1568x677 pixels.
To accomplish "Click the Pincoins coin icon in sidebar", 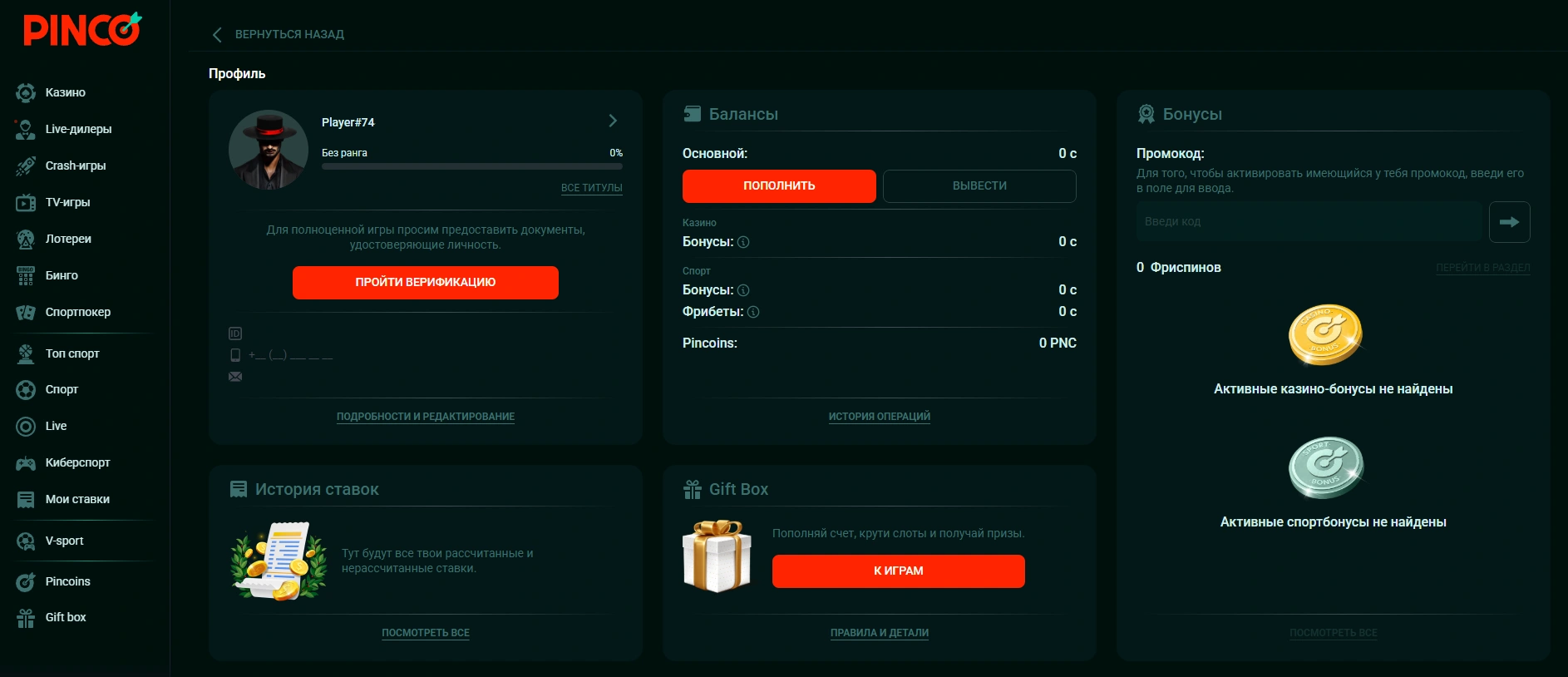I will pyautogui.click(x=26, y=581).
